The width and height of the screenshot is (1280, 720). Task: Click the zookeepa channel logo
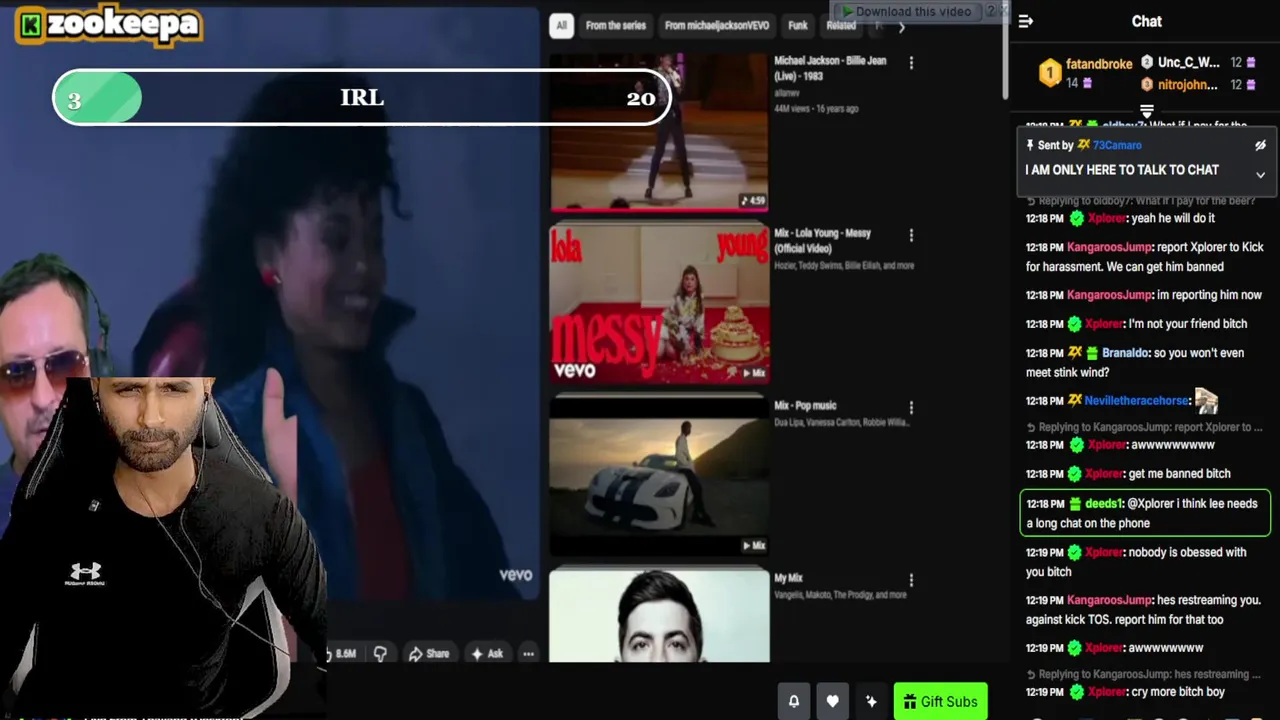[108, 25]
